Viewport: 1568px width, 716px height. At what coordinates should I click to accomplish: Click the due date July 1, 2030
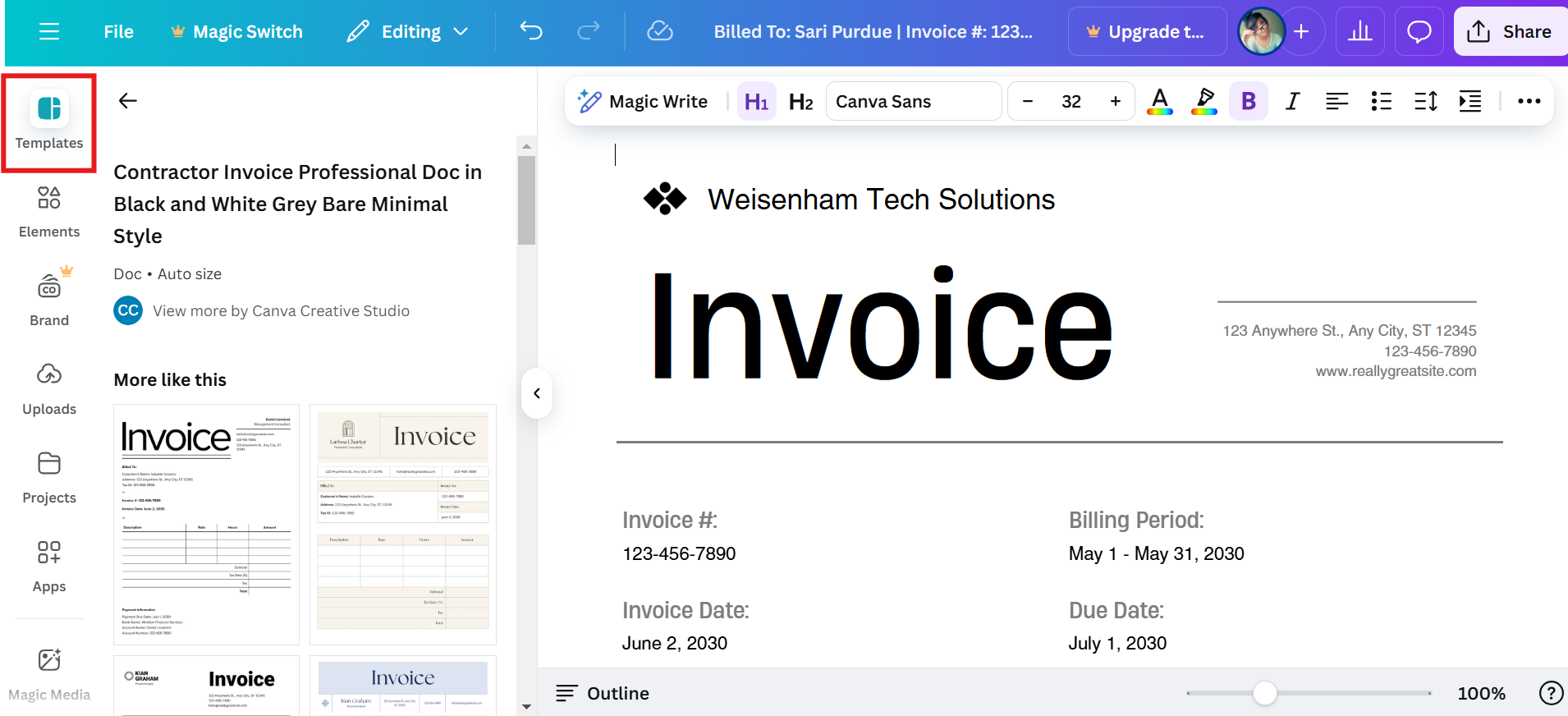(1117, 644)
